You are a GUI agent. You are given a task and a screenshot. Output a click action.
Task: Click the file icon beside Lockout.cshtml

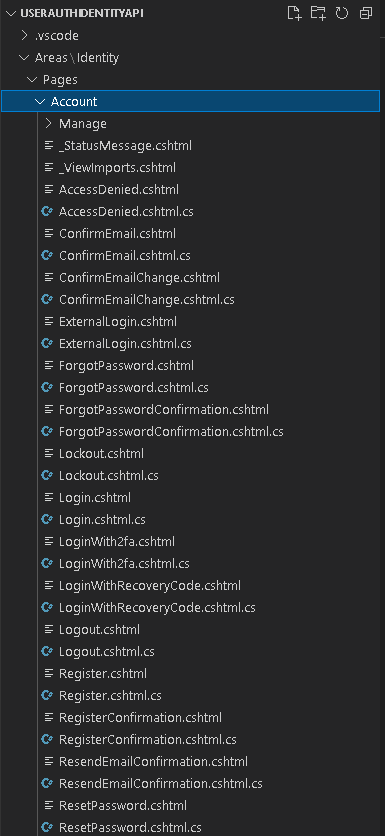tap(49, 454)
